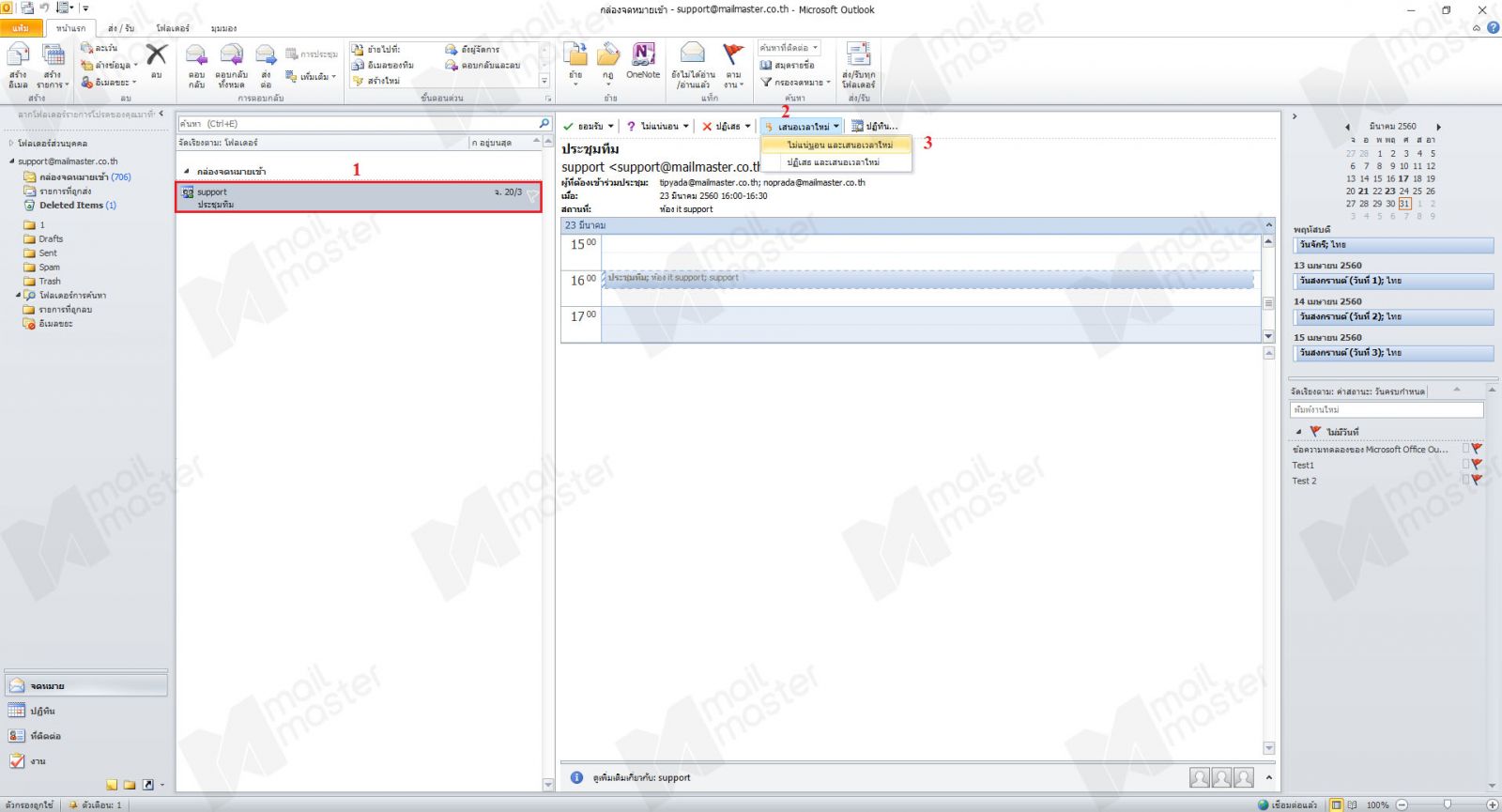Click the OneNote icon in the ribbon

coord(643,56)
